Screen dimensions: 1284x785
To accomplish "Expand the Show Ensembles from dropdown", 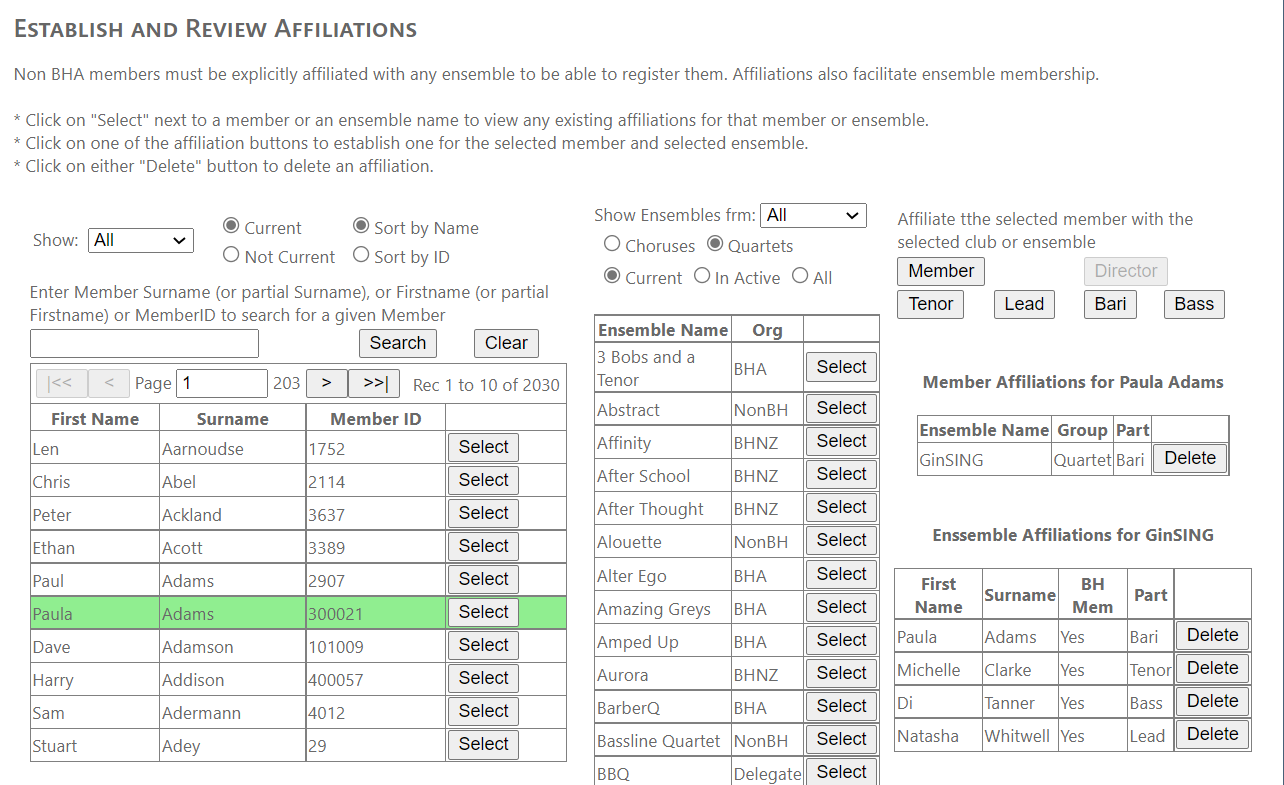I will (x=813, y=215).
